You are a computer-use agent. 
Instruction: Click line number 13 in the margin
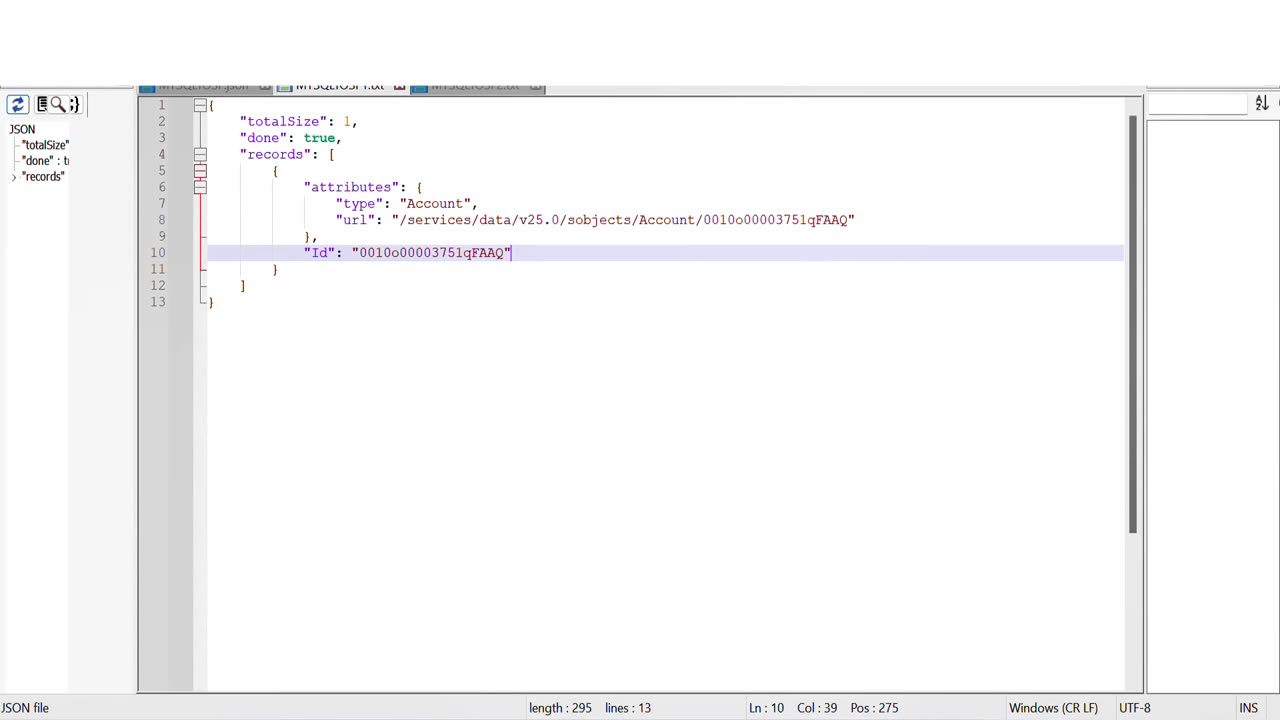click(x=158, y=302)
